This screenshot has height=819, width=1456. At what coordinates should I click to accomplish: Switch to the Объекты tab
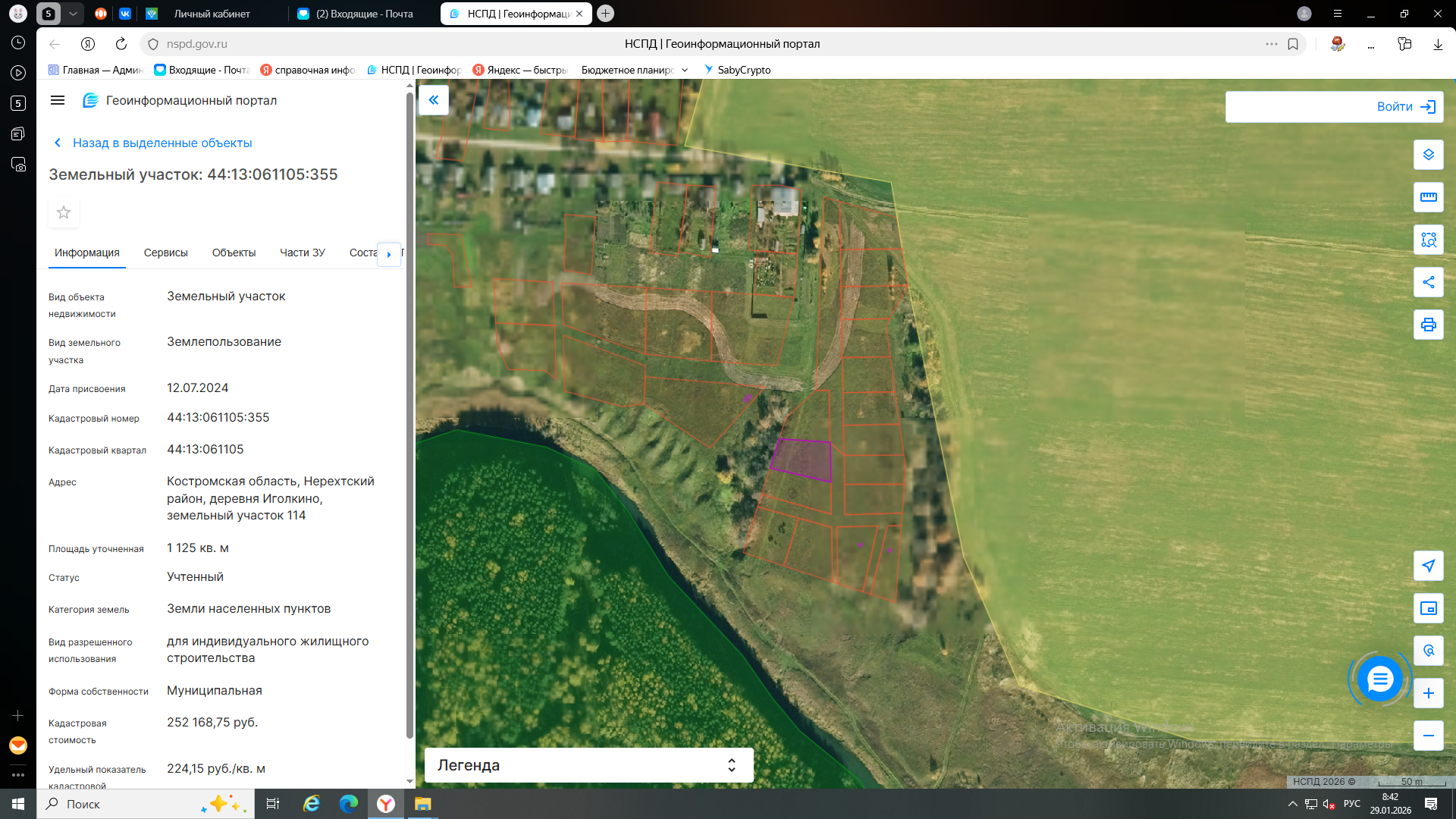point(234,253)
